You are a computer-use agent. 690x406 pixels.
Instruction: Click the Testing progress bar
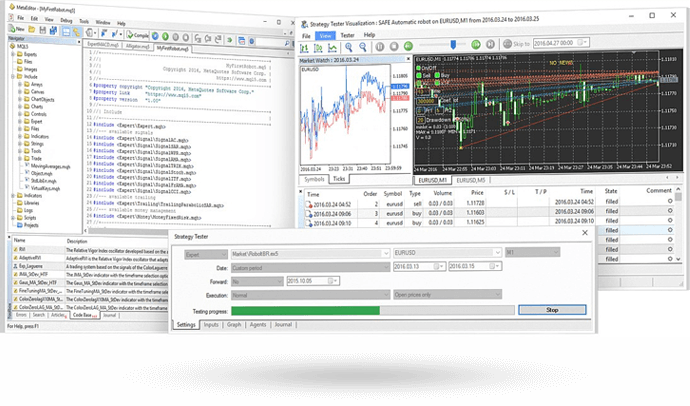[x=373, y=311]
